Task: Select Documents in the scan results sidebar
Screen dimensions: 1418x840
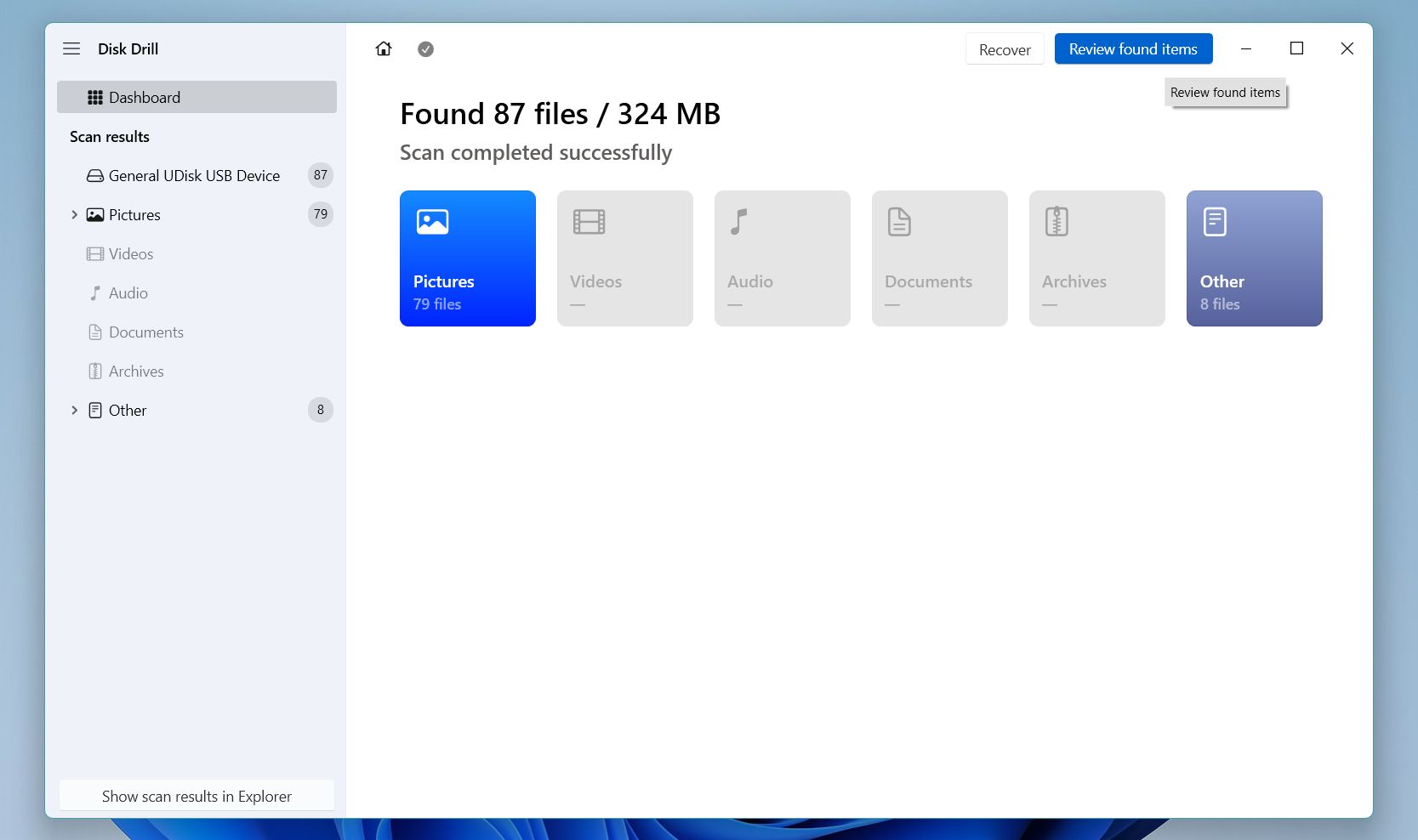Action: pos(145,332)
